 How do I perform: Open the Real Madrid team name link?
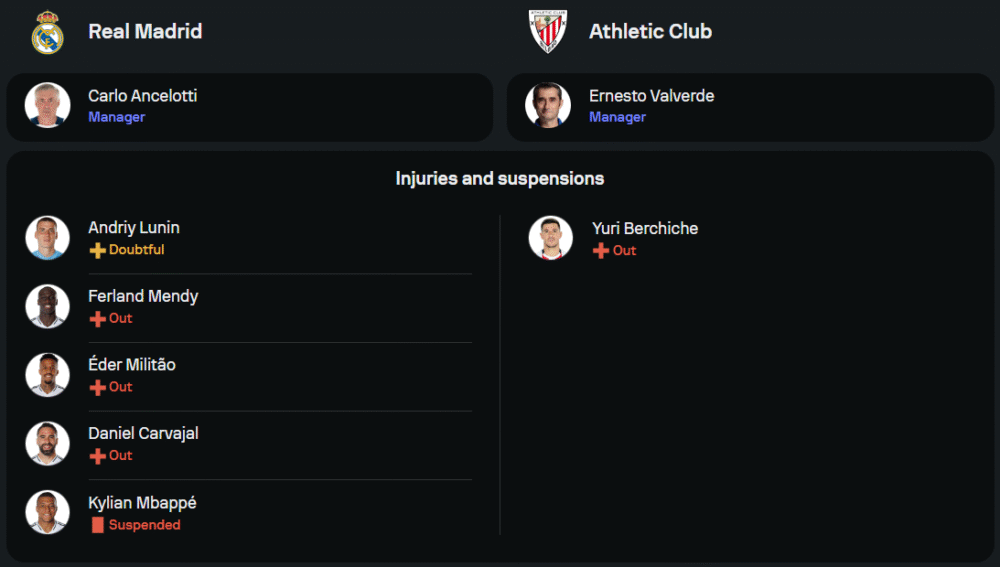click(x=145, y=32)
